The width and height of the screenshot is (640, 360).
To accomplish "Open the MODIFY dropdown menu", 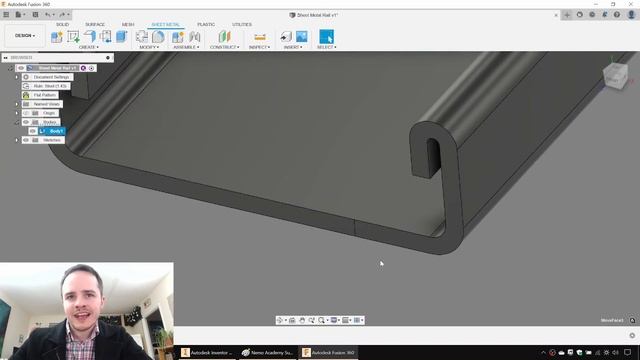I will tap(149, 47).
